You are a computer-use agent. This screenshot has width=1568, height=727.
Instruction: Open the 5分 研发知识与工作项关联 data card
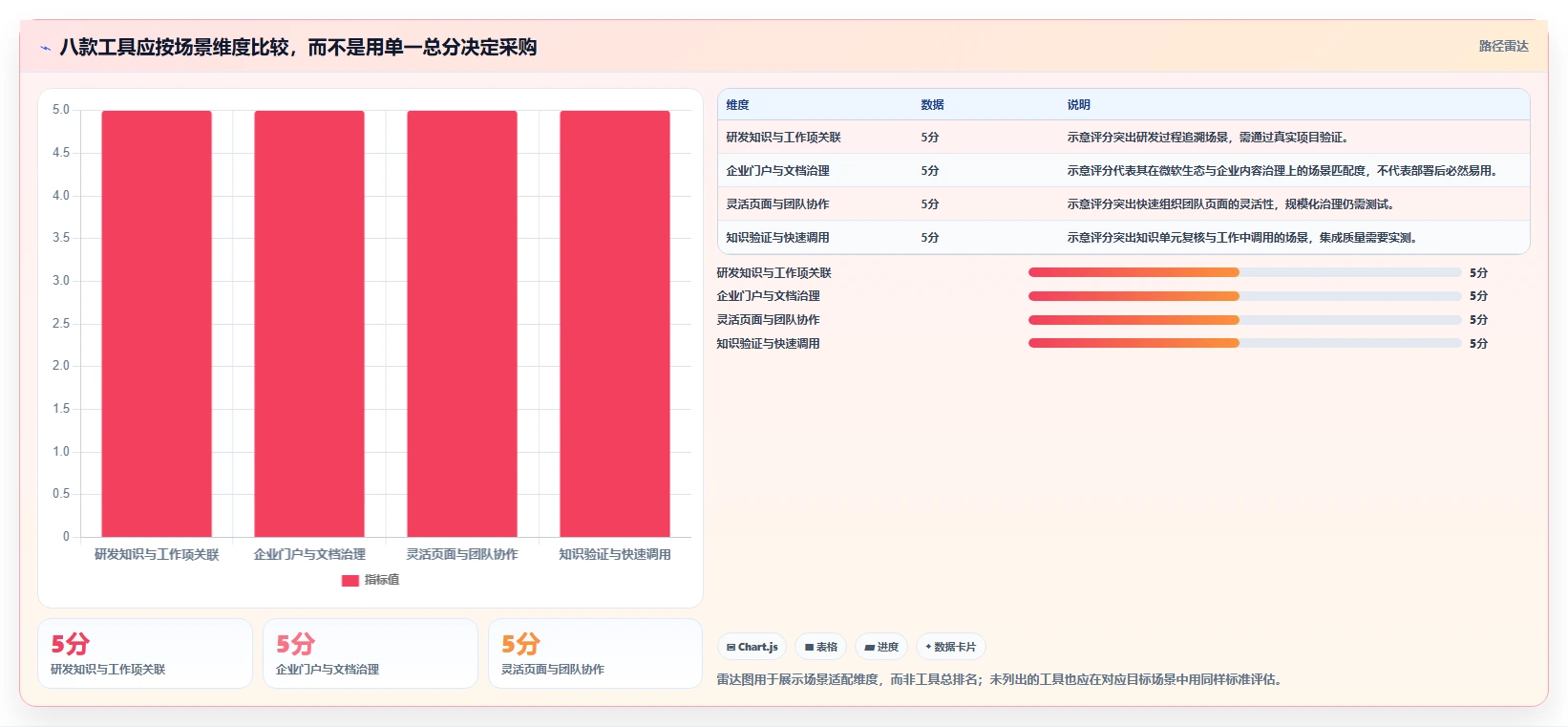[145, 653]
